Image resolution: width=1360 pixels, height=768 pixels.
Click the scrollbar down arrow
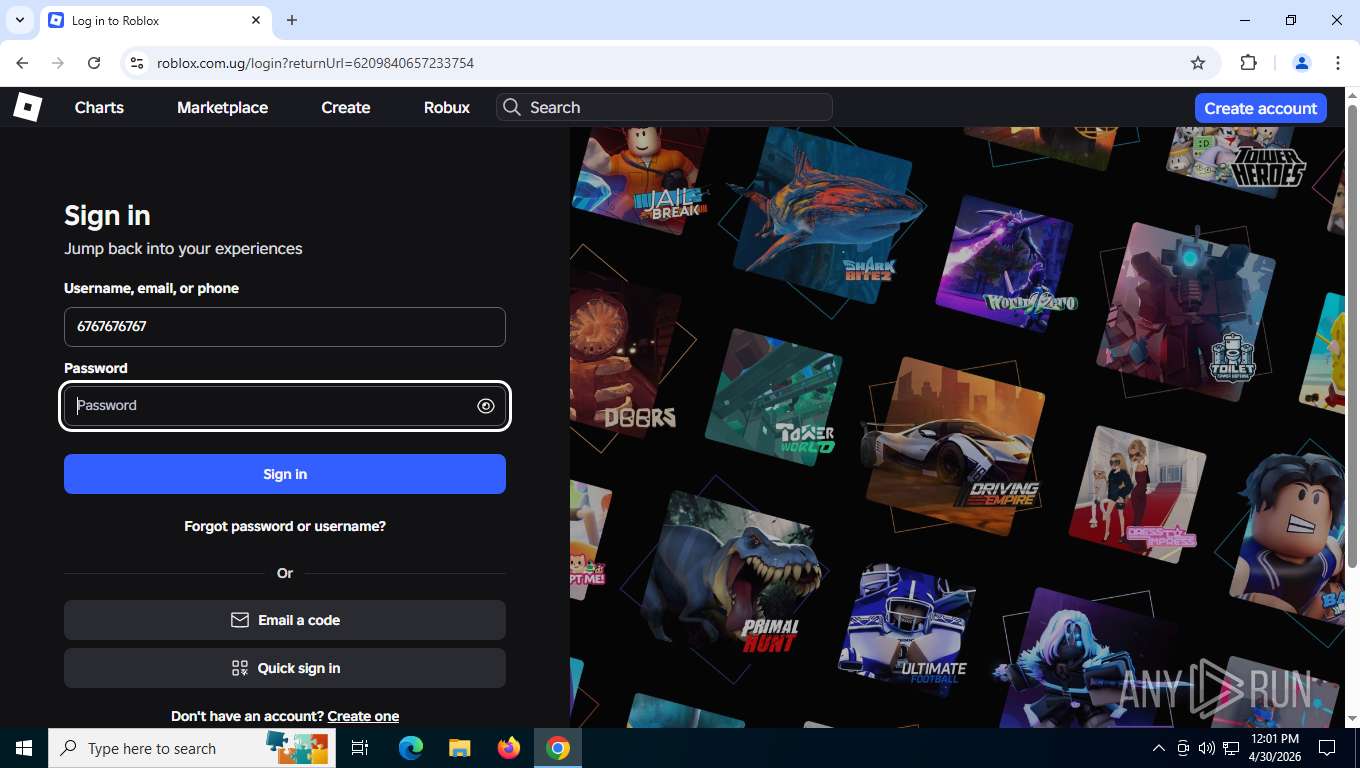(1352, 718)
